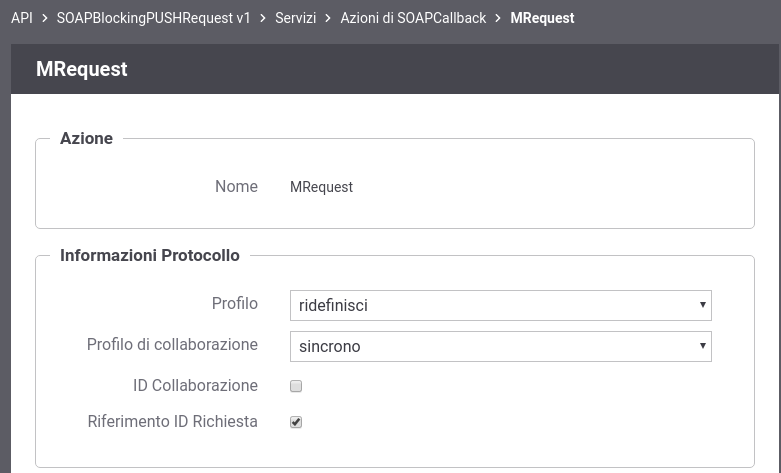Click the Nome value MRequest
Screen dimensions: 781x473
(x=321, y=187)
